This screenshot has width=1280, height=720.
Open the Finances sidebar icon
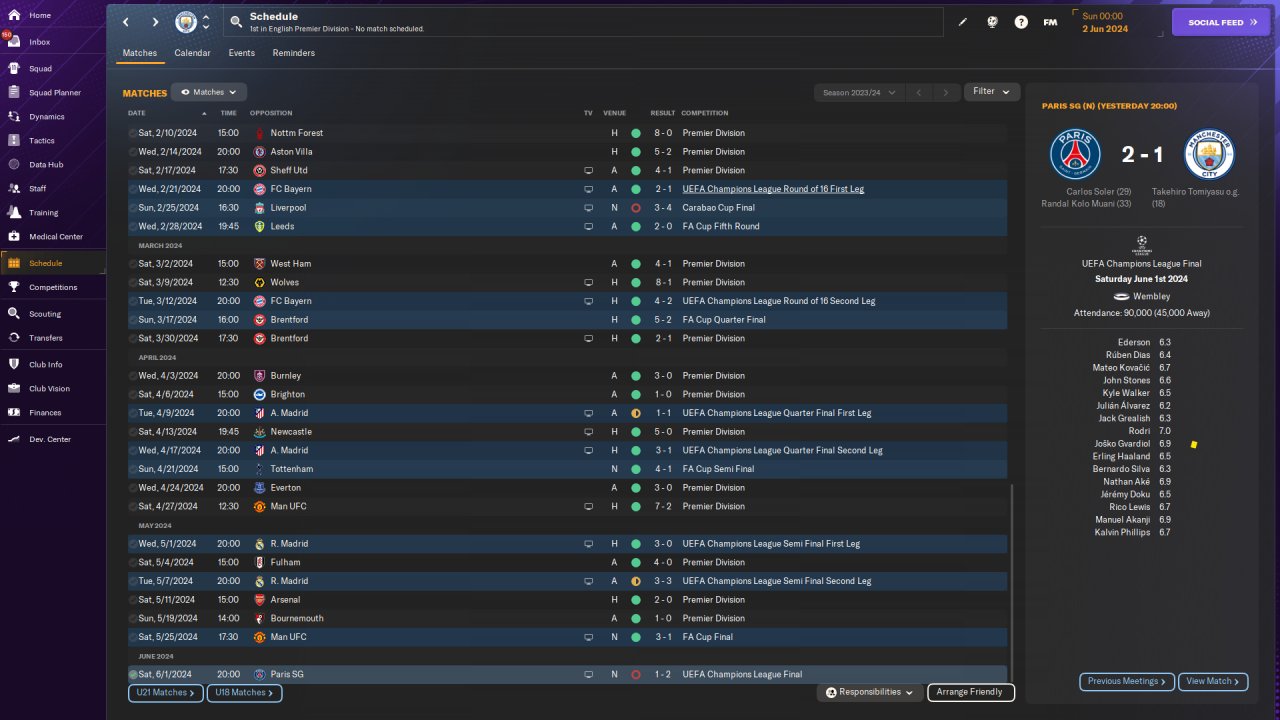14,413
